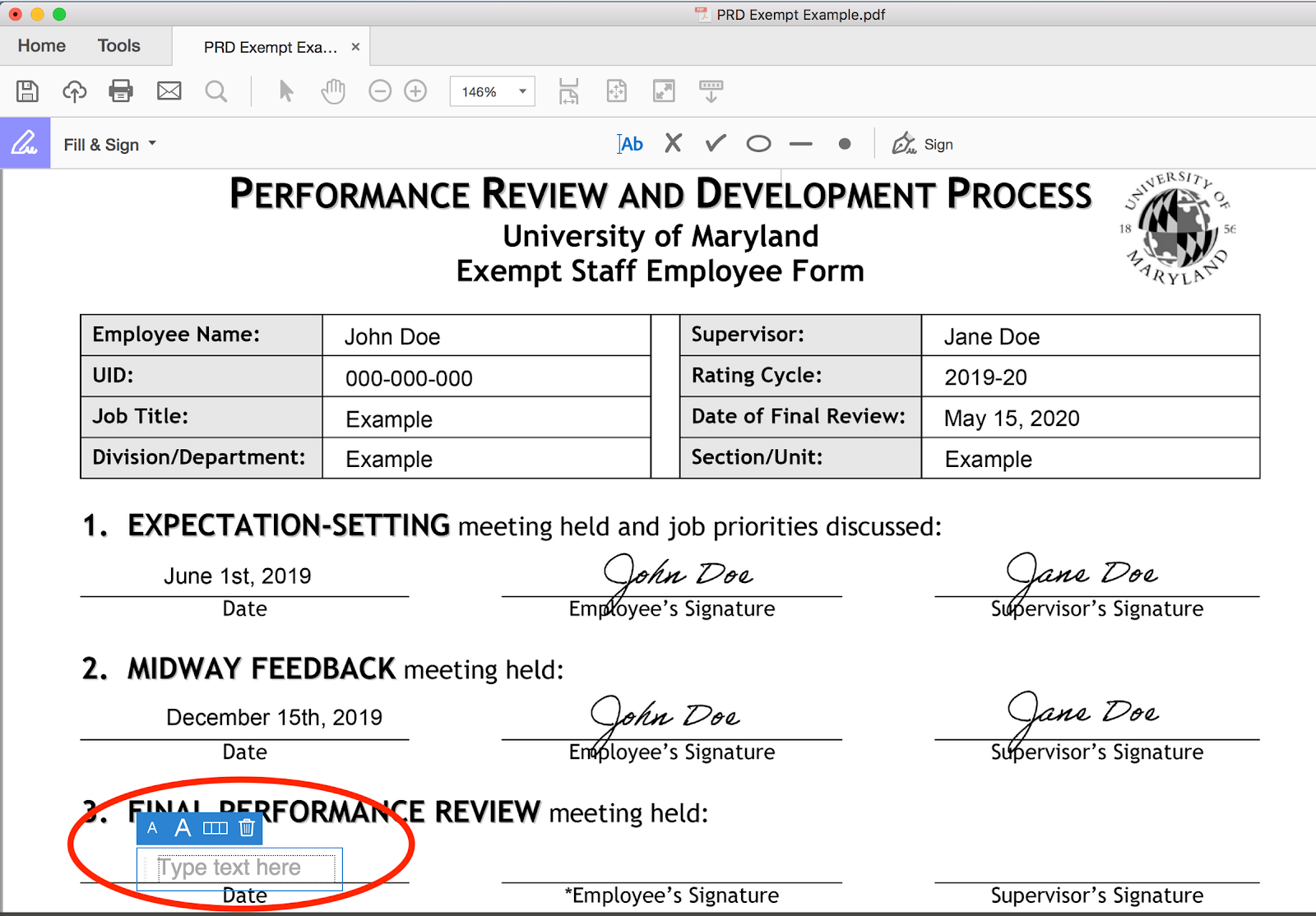1316x916 pixels.
Task: Go to the Home tab
Action: (42, 46)
